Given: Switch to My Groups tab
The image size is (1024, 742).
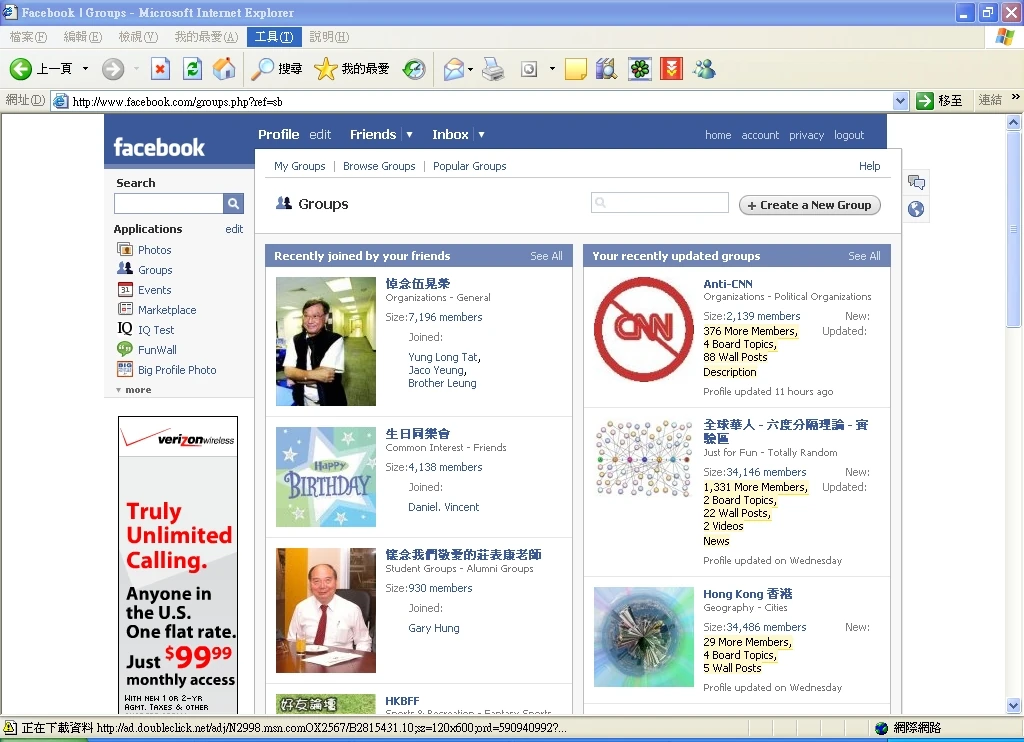Looking at the screenshot, I should [300, 166].
